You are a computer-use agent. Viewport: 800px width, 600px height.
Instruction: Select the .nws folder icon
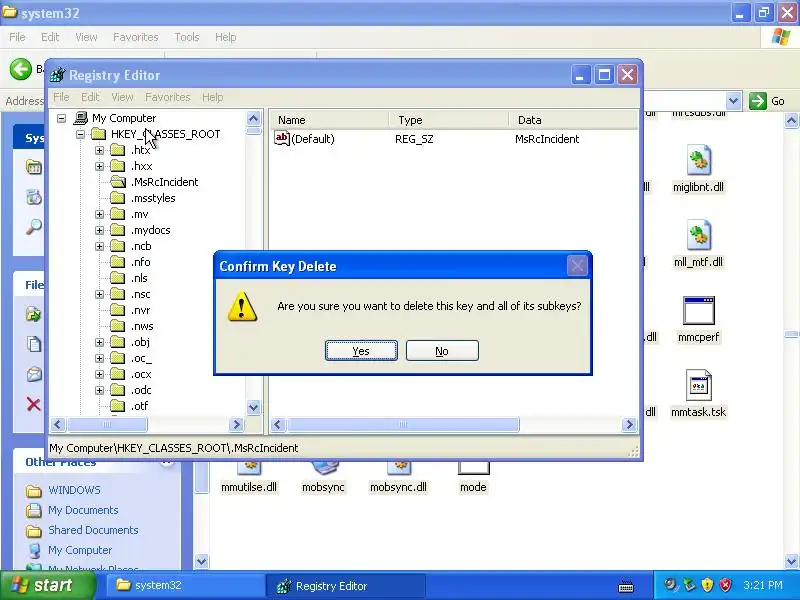118,326
